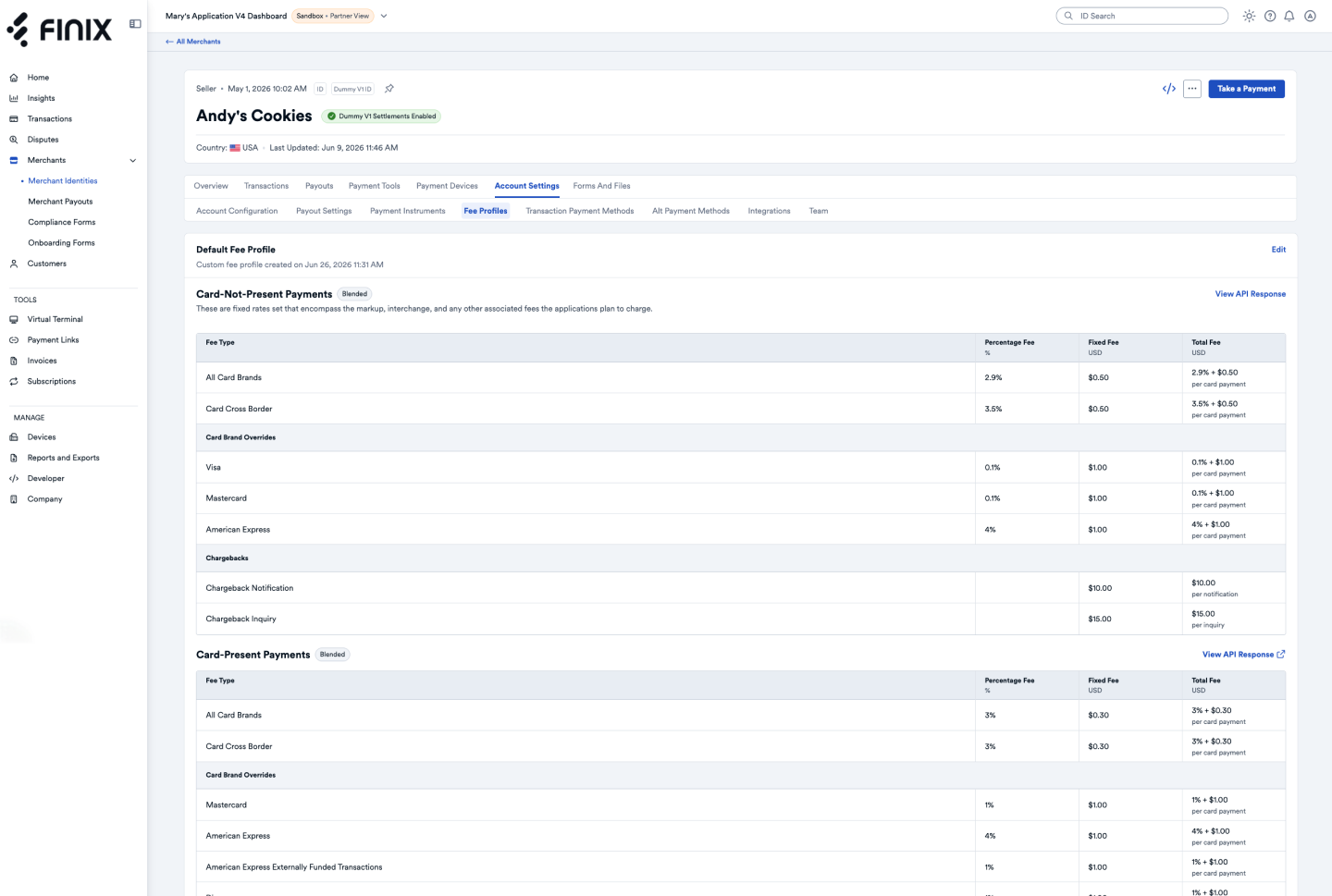
Task: Open Company via its building icon
Action: click(x=14, y=499)
